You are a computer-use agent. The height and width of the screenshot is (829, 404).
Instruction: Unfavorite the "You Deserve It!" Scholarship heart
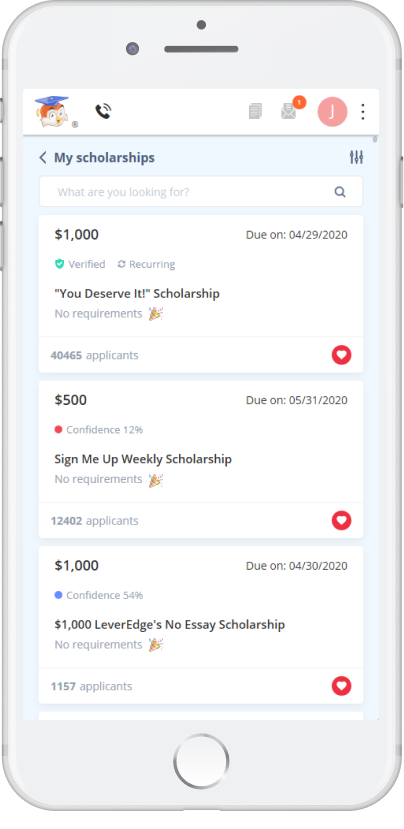[342, 355]
